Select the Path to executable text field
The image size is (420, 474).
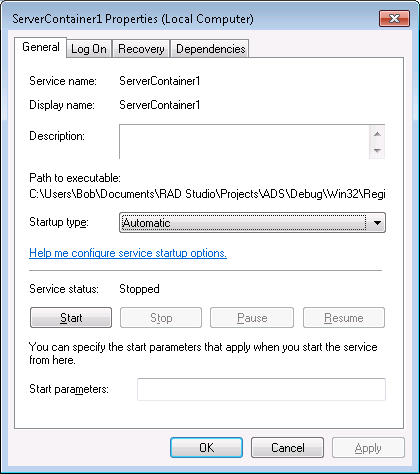[x=207, y=194]
